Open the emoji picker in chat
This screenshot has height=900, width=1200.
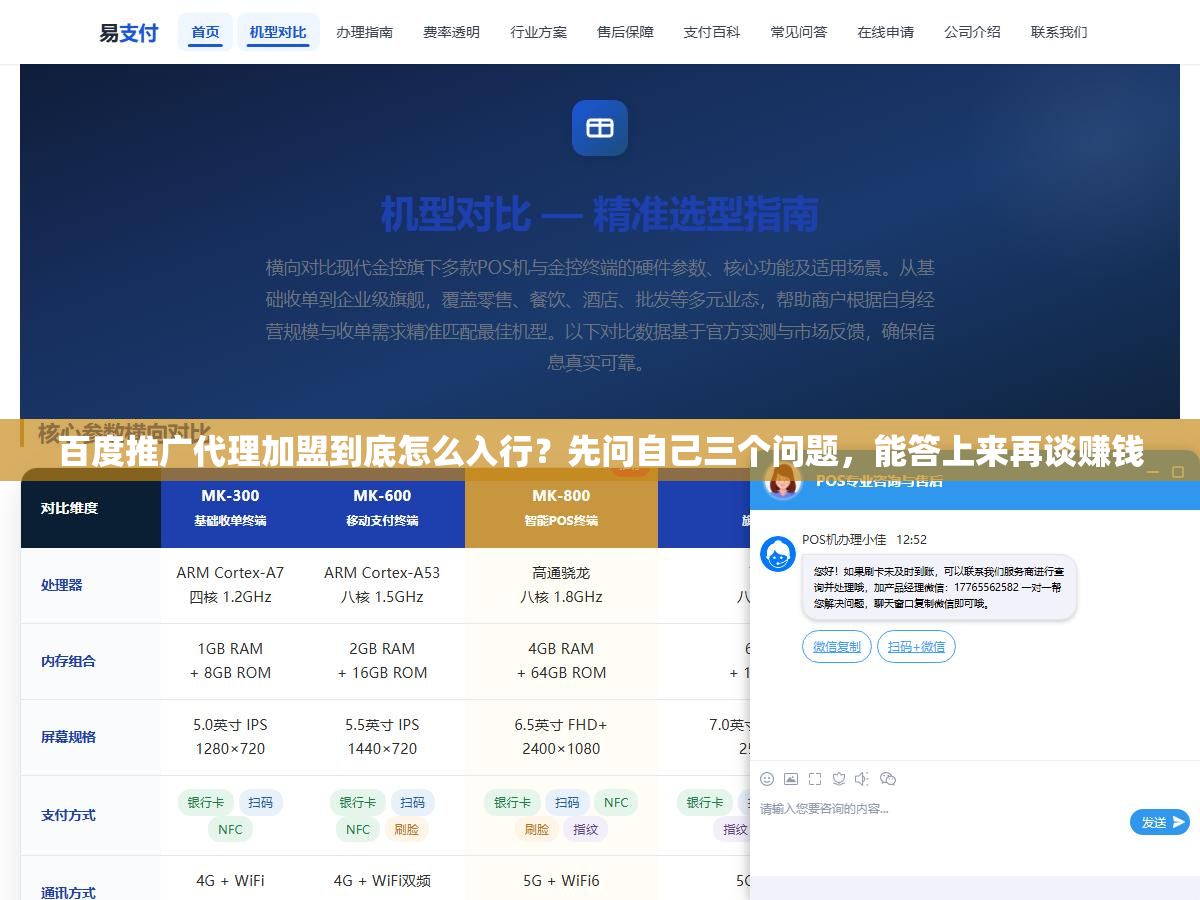pos(767,779)
